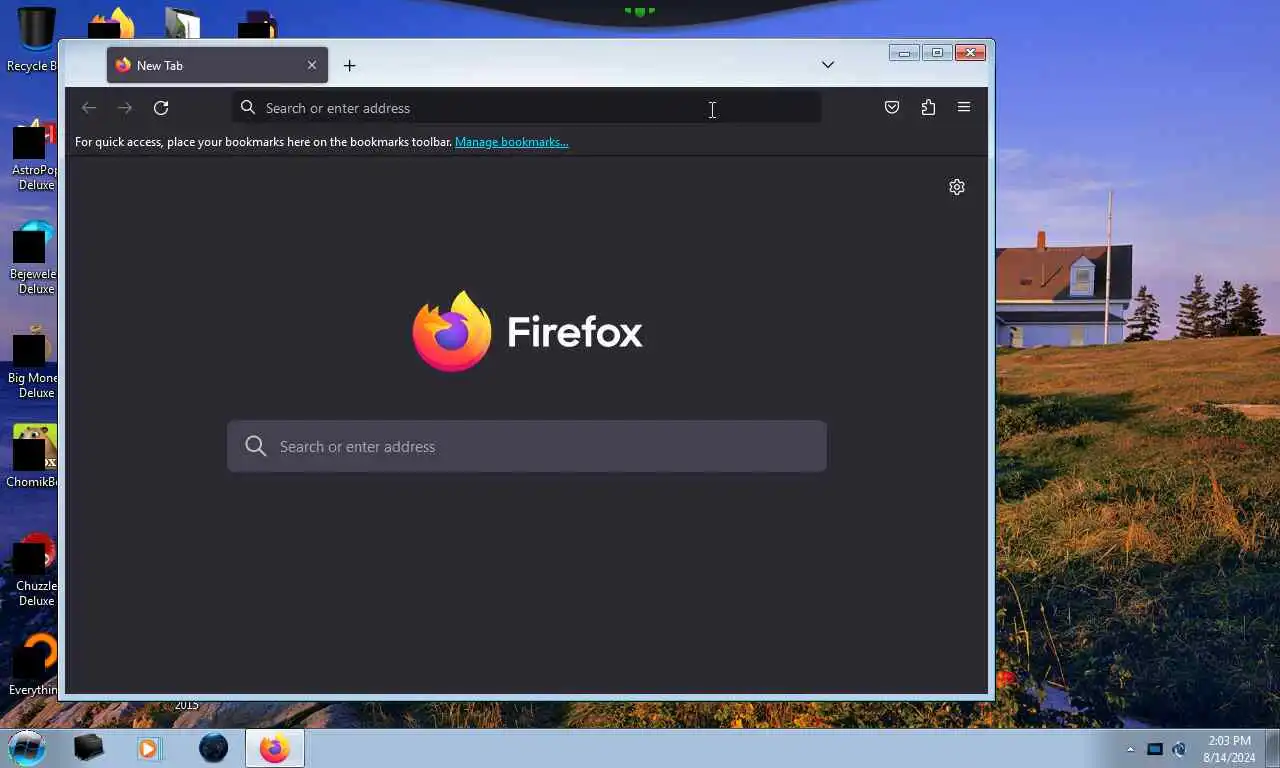Open the Firefox taskbar button
The width and height of the screenshot is (1280, 768).
[275, 748]
